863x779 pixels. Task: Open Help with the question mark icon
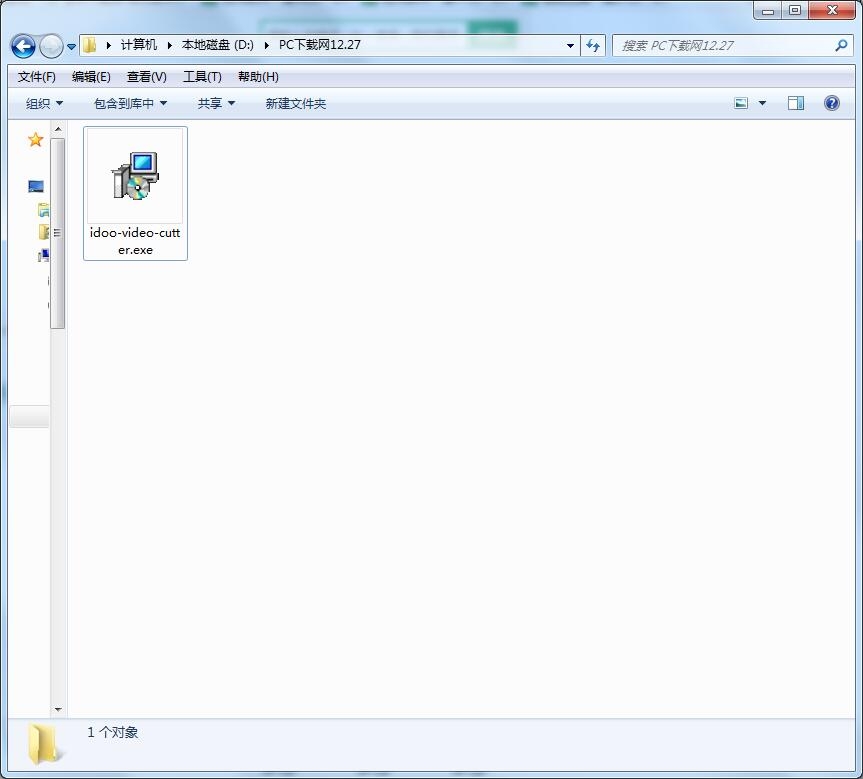click(832, 103)
